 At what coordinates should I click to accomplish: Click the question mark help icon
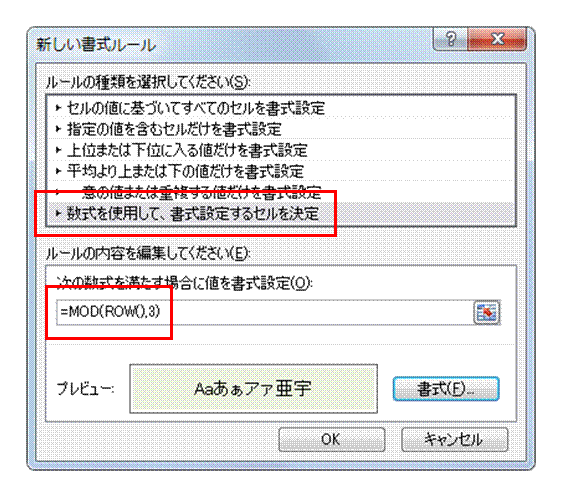point(450,39)
